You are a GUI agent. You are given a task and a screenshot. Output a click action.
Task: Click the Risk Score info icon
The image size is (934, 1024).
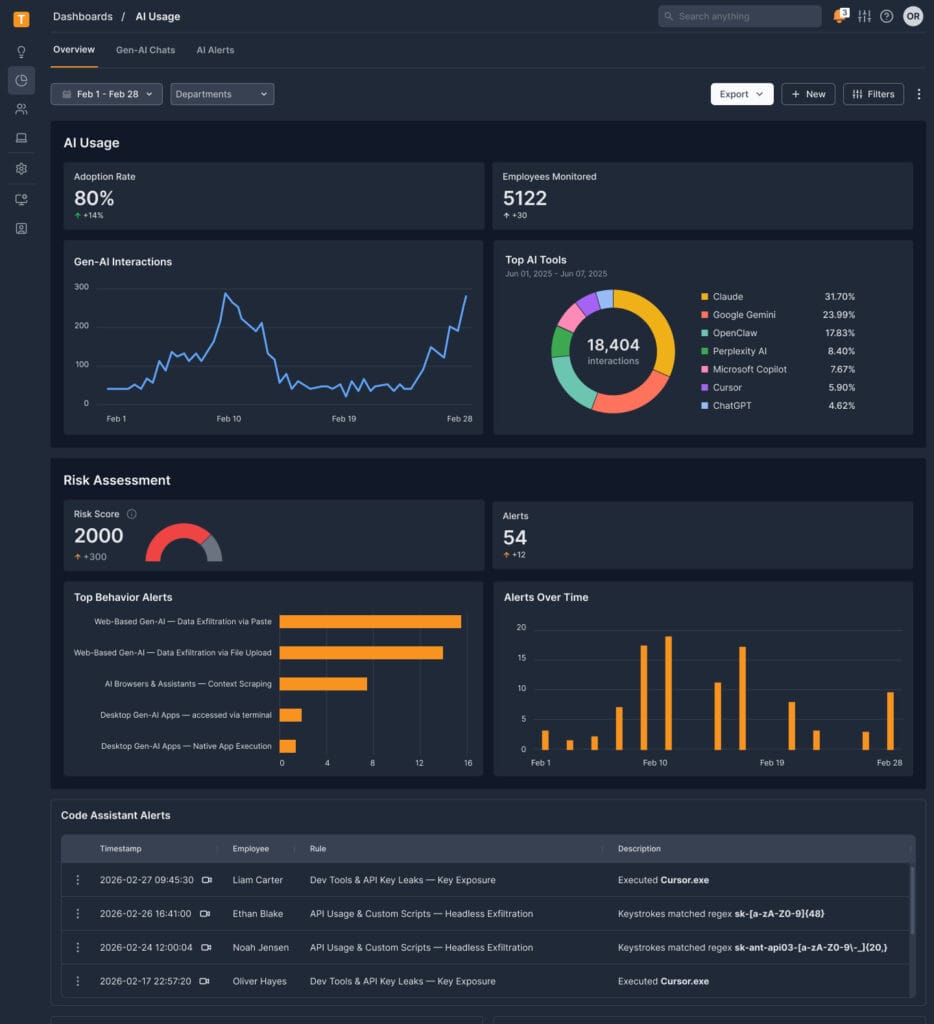click(x=132, y=514)
